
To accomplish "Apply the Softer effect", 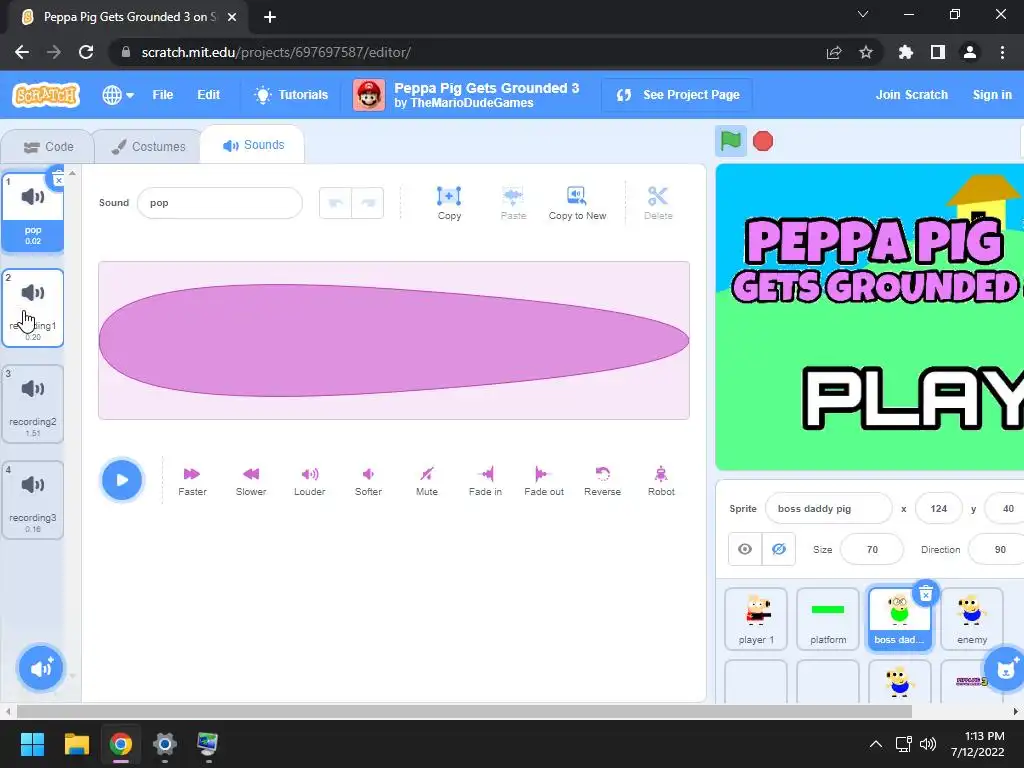I will click(368, 481).
